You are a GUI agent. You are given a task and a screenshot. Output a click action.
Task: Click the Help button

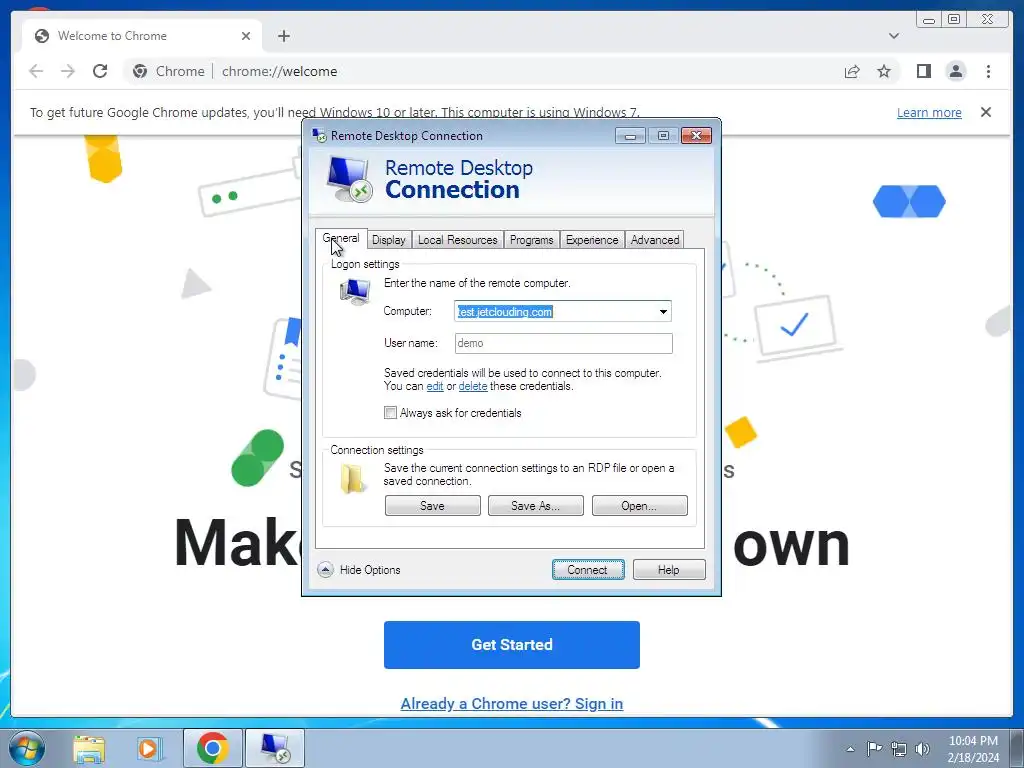[x=669, y=569]
